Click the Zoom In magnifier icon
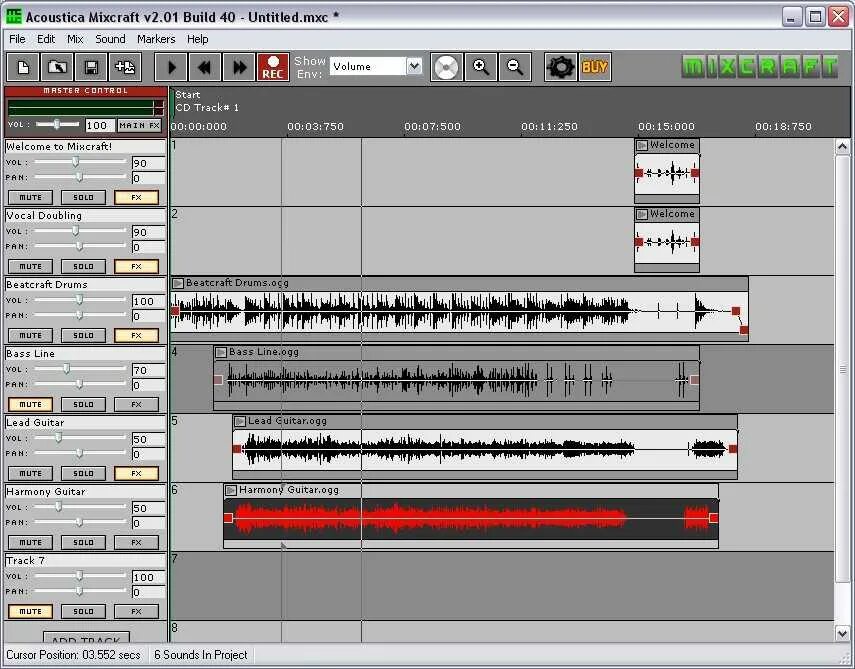855x669 pixels. pos(480,67)
